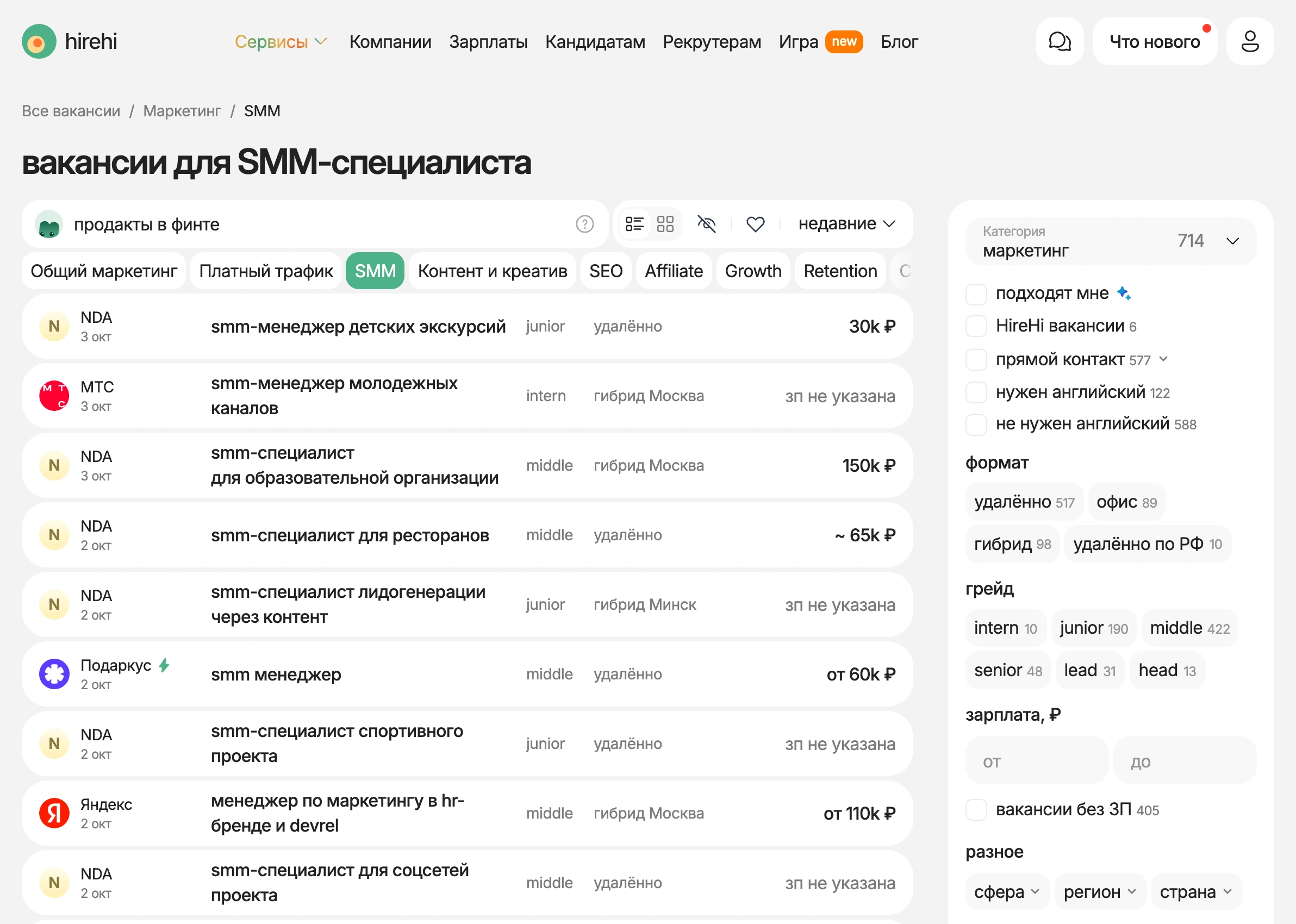1296x924 pixels.
Task: Click the green lightning icon by Подаркус
Action: click(164, 665)
